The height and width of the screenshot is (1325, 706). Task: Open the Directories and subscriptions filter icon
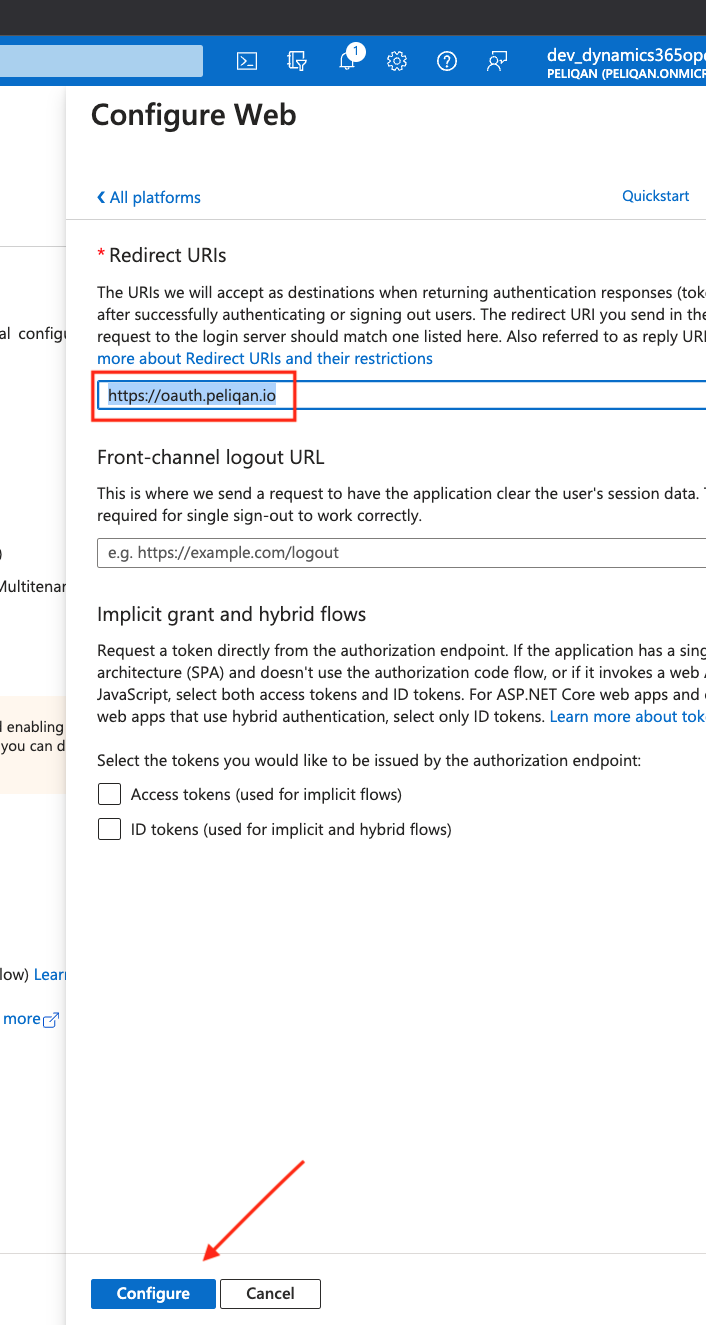click(x=297, y=61)
